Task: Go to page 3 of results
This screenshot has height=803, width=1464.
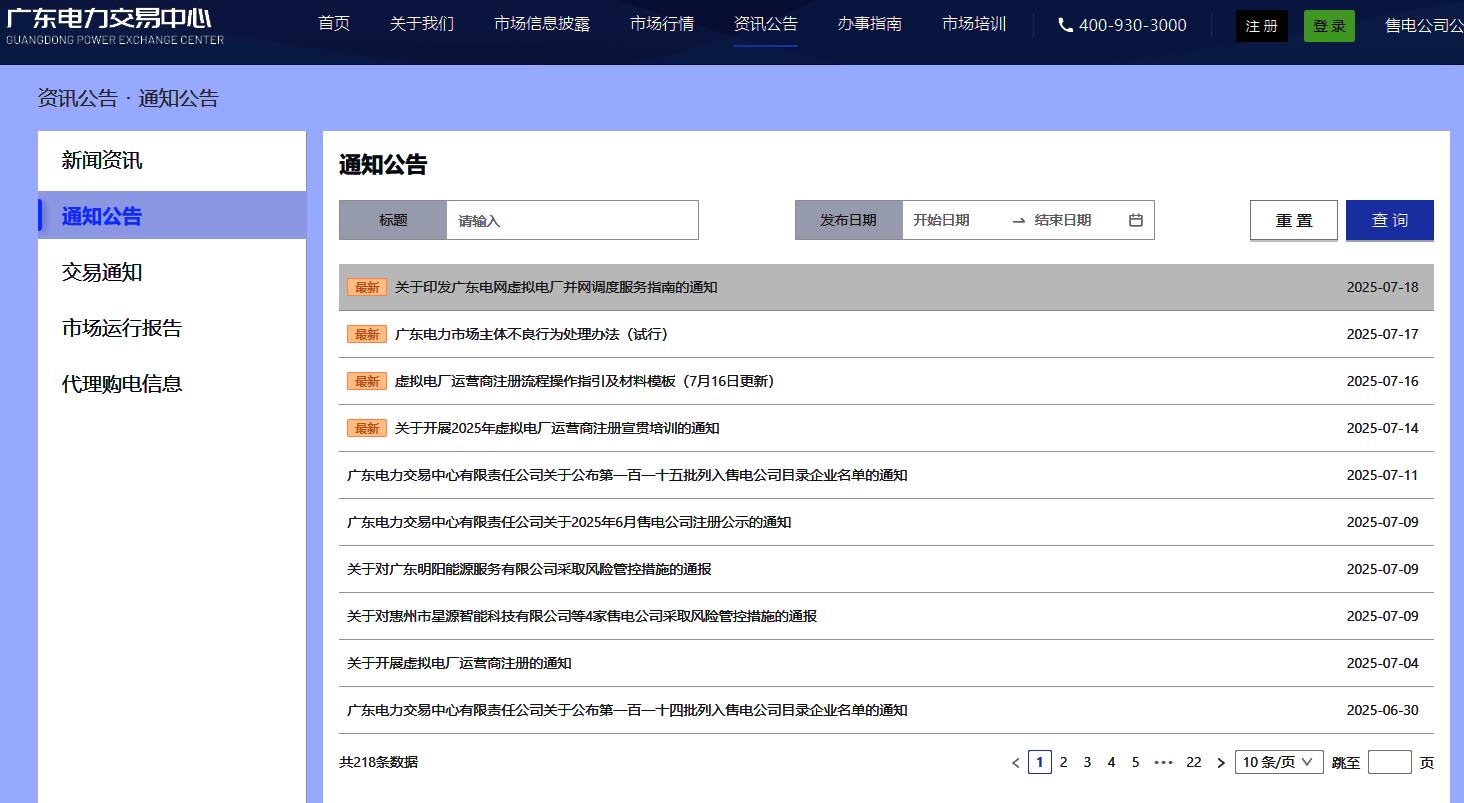Action: (x=1087, y=762)
